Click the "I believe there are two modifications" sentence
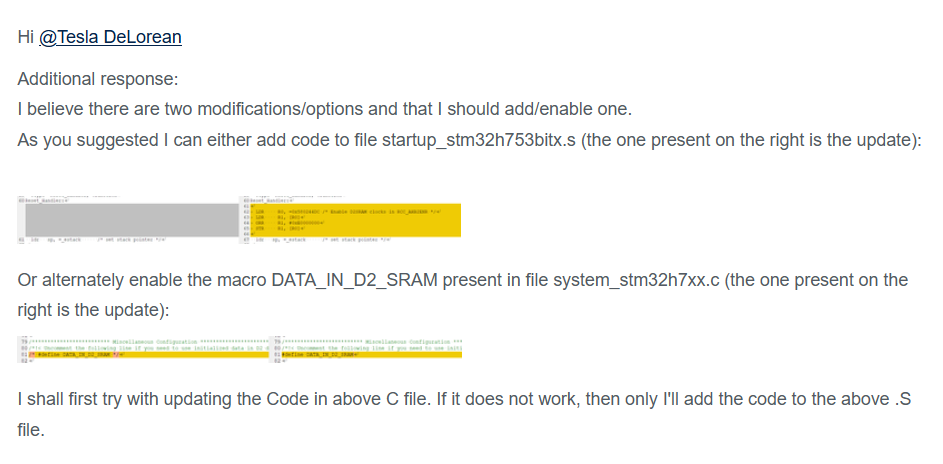This screenshot has height=464, width=943. (x=324, y=109)
